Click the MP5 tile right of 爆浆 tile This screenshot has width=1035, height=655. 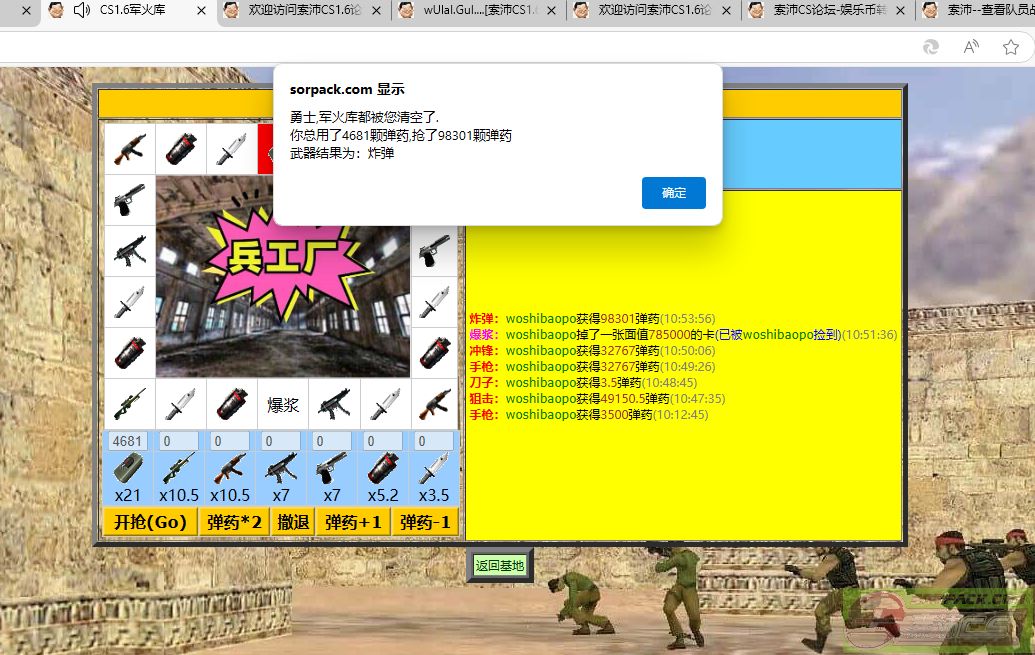point(334,403)
